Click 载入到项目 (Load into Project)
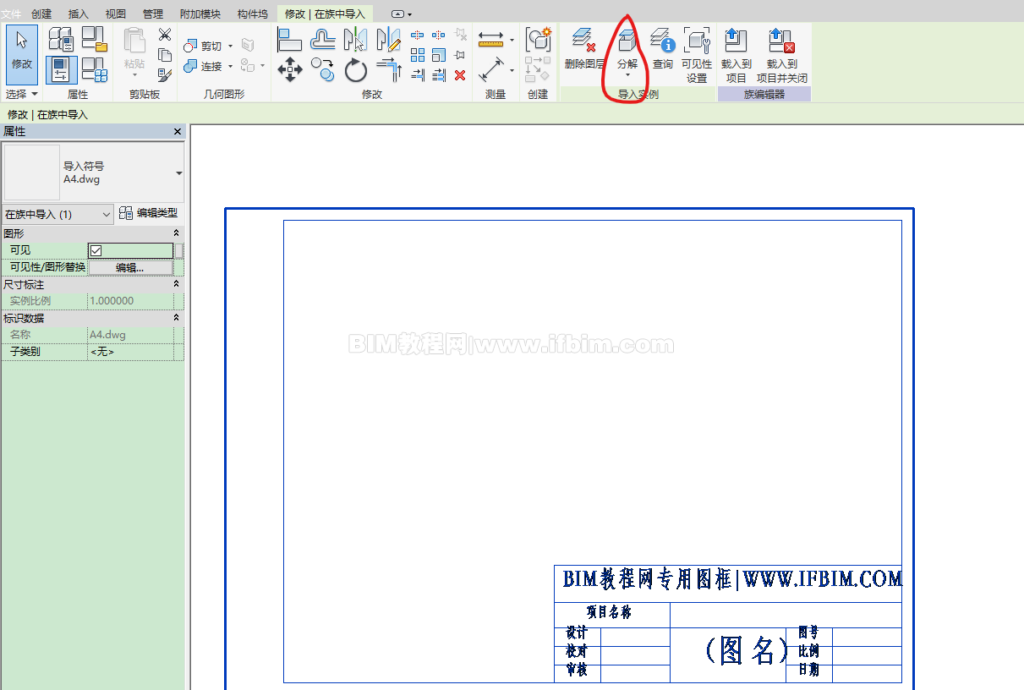Viewport: 1024px width, 690px height. 736,55
